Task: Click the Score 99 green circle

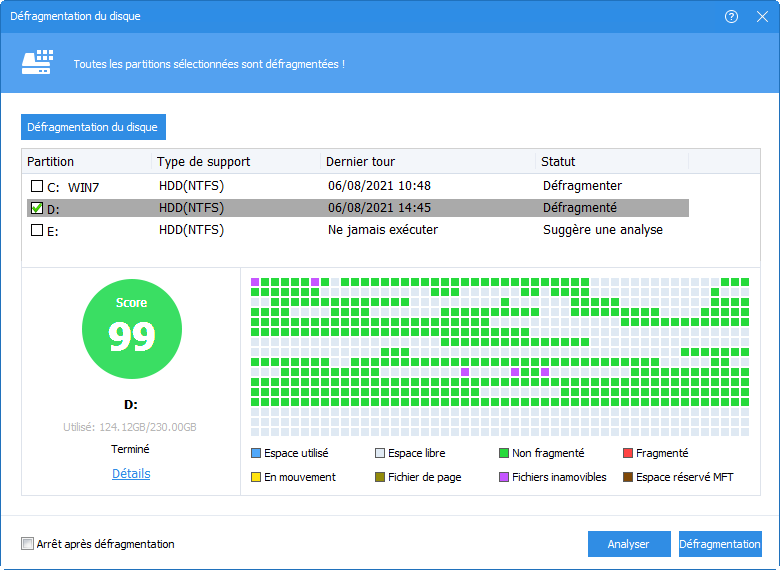Action: (132, 329)
